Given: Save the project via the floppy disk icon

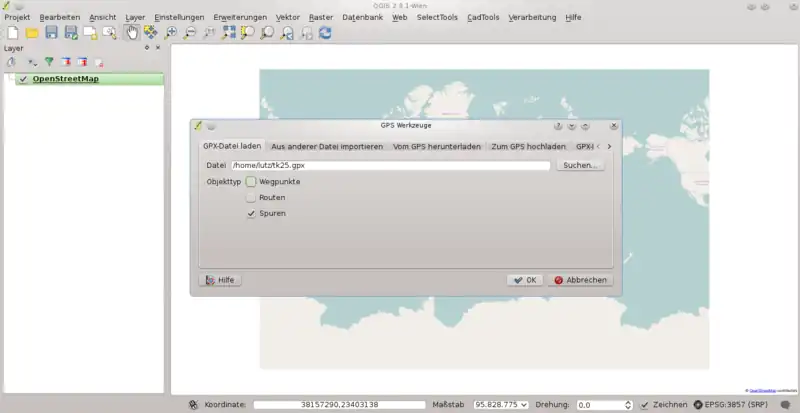Looking at the screenshot, I should tap(51, 33).
